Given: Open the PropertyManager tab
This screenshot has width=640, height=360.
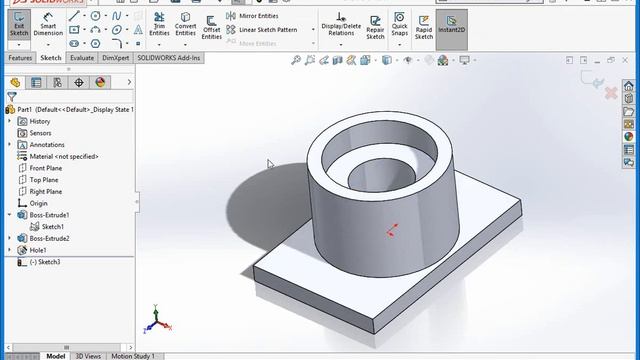Looking at the screenshot, I should (36, 82).
